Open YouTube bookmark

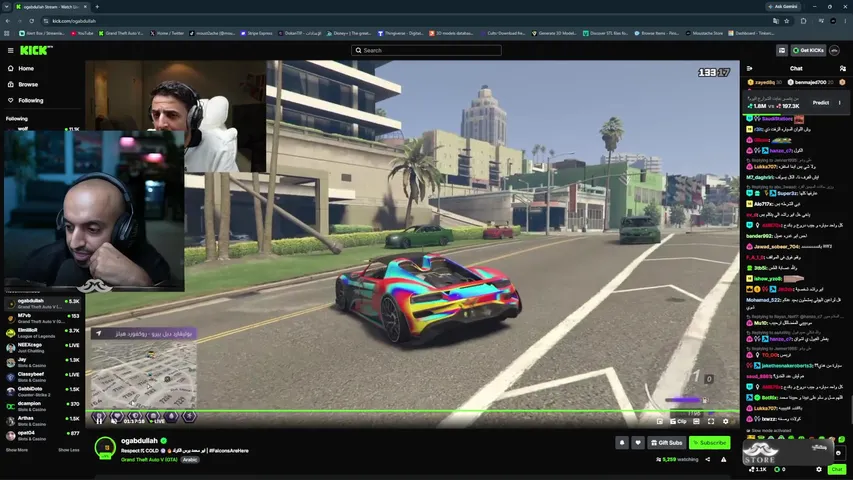[82, 33]
